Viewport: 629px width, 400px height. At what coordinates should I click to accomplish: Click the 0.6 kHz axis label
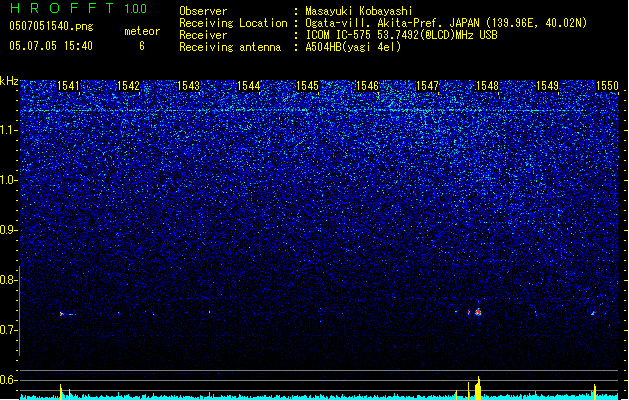8,380
